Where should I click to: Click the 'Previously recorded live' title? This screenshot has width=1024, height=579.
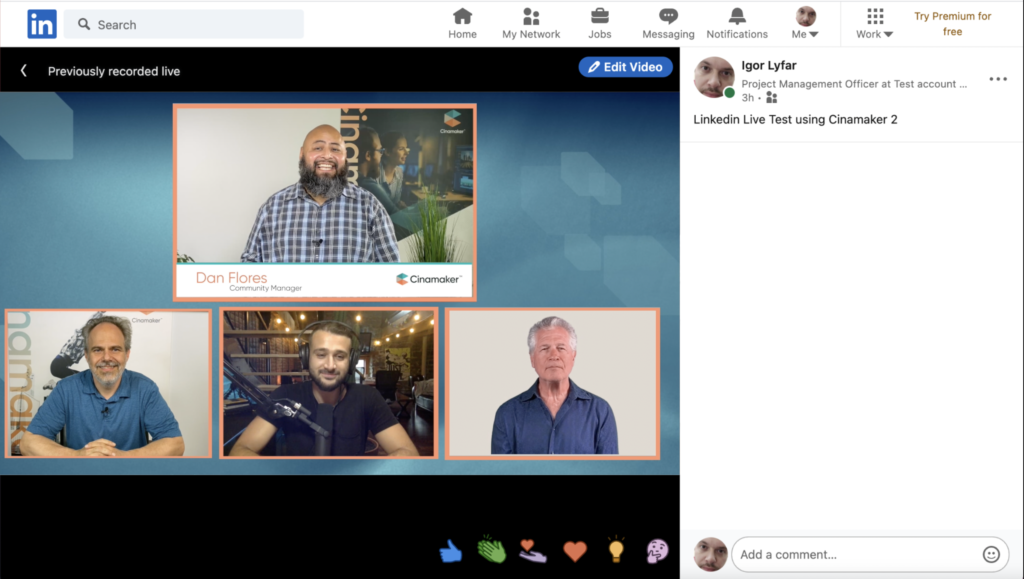coord(114,71)
